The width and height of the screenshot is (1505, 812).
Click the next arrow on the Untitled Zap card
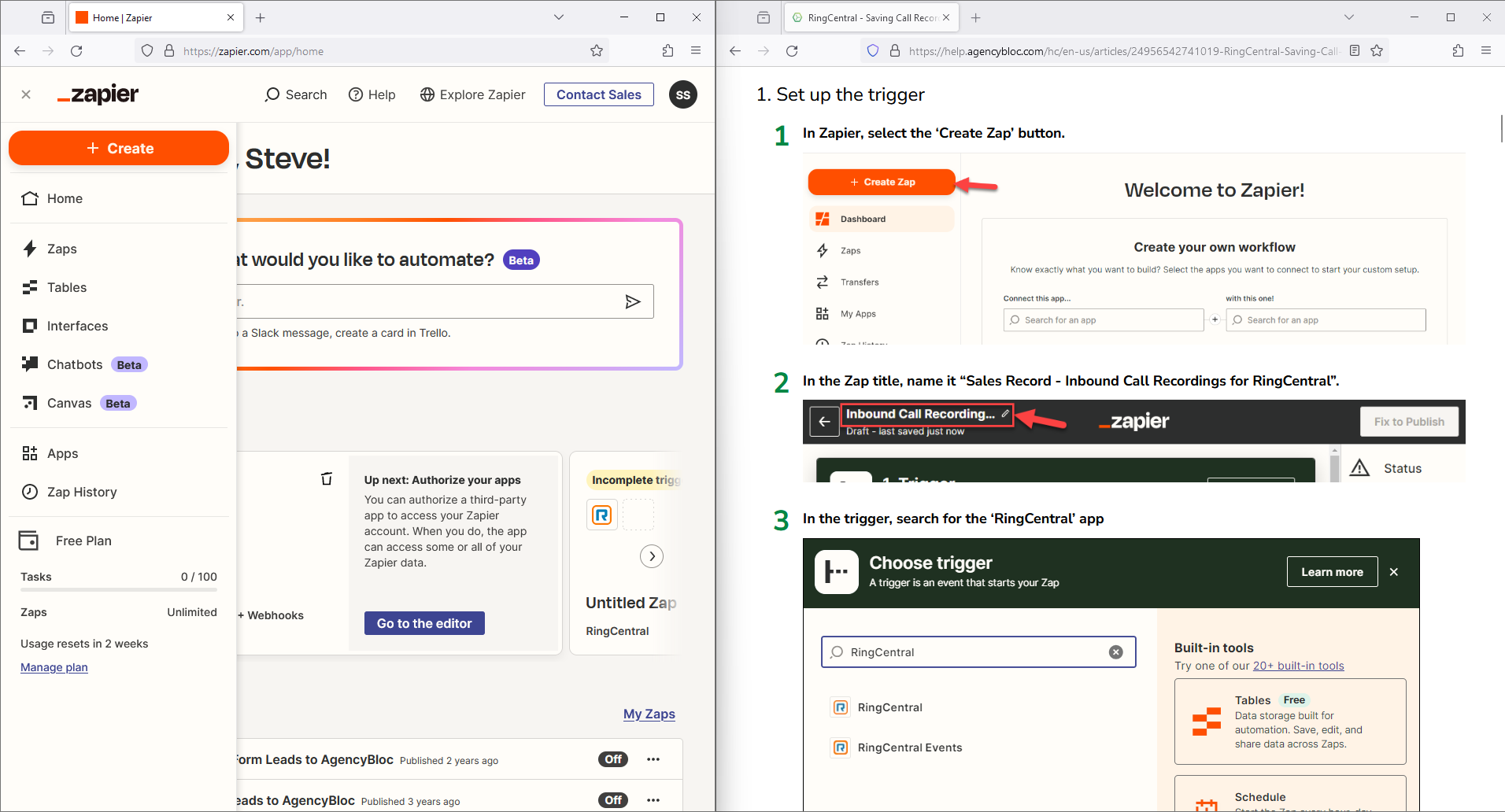click(x=652, y=556)
